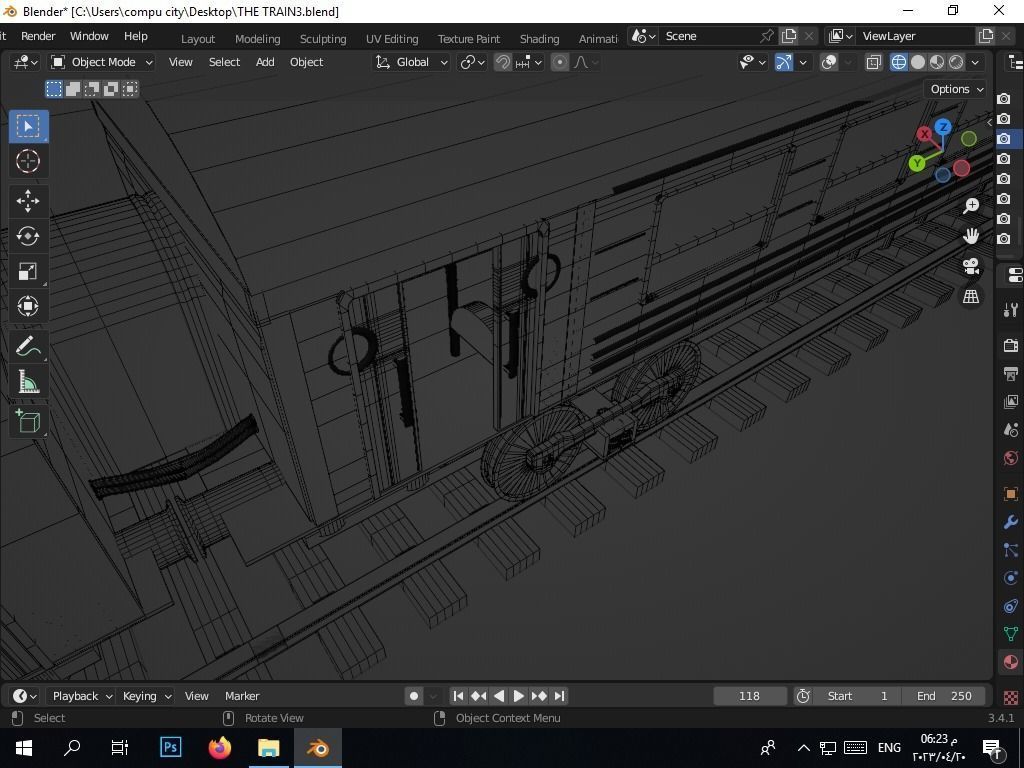The width and height of the screenshot is (1024, 768).
Task: Open the World properties tab
Action: (1010, 458)
